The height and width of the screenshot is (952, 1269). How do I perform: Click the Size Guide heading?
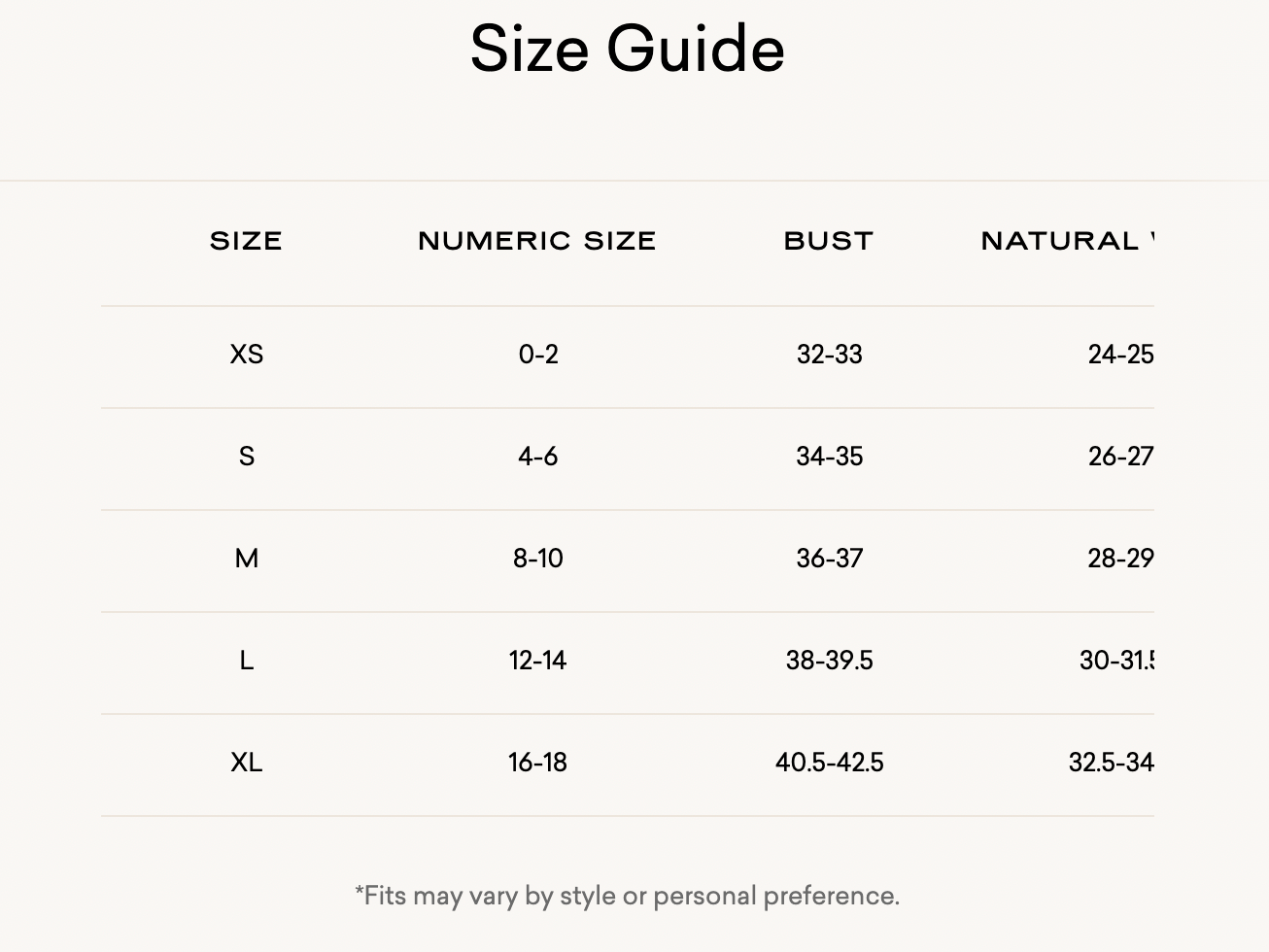click(628, 49)
